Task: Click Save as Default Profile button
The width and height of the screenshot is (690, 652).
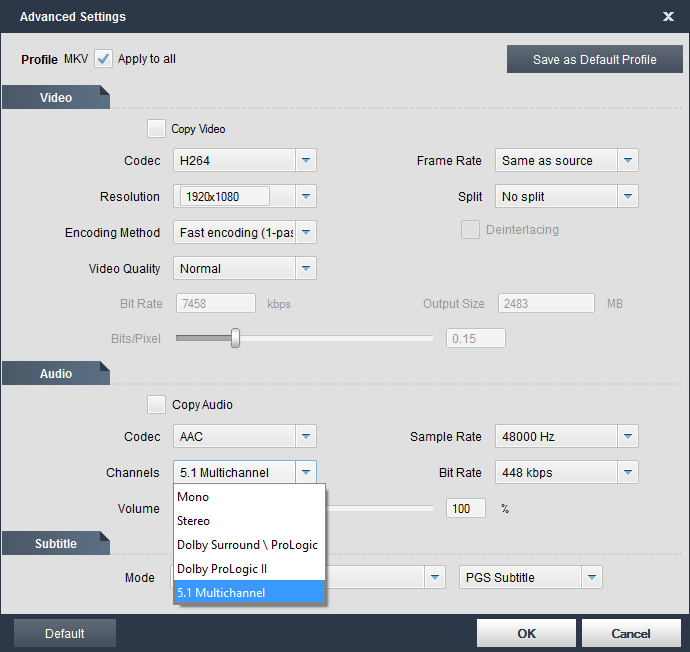Action: coord(594,60)
